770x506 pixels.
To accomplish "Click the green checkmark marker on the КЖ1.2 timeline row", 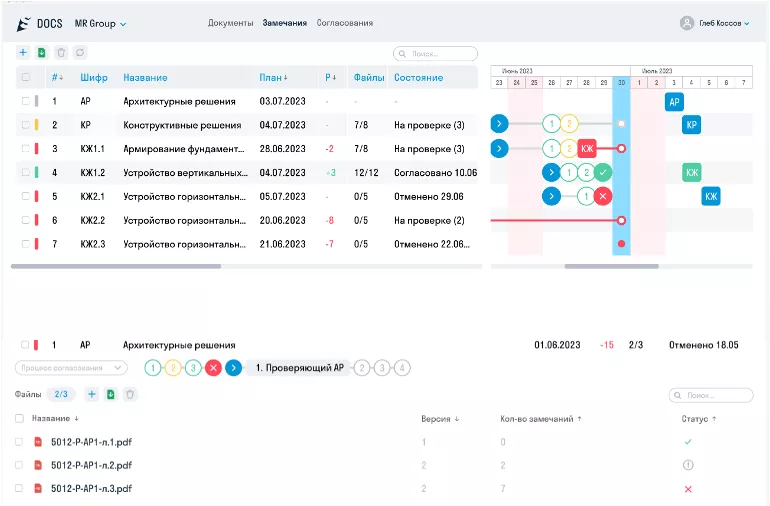I will click(602, 172).
